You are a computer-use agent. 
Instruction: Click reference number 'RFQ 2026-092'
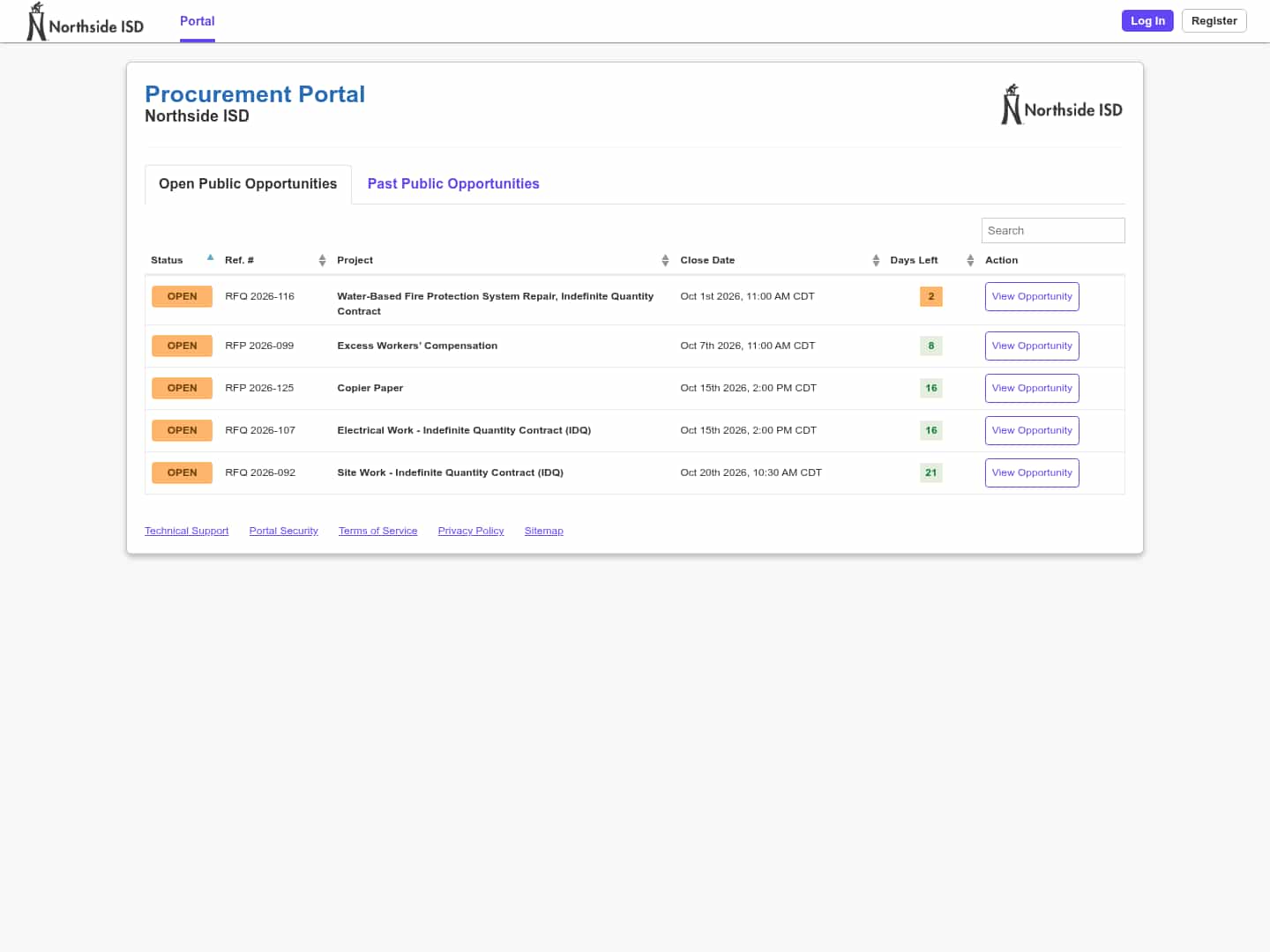[260, 473]
